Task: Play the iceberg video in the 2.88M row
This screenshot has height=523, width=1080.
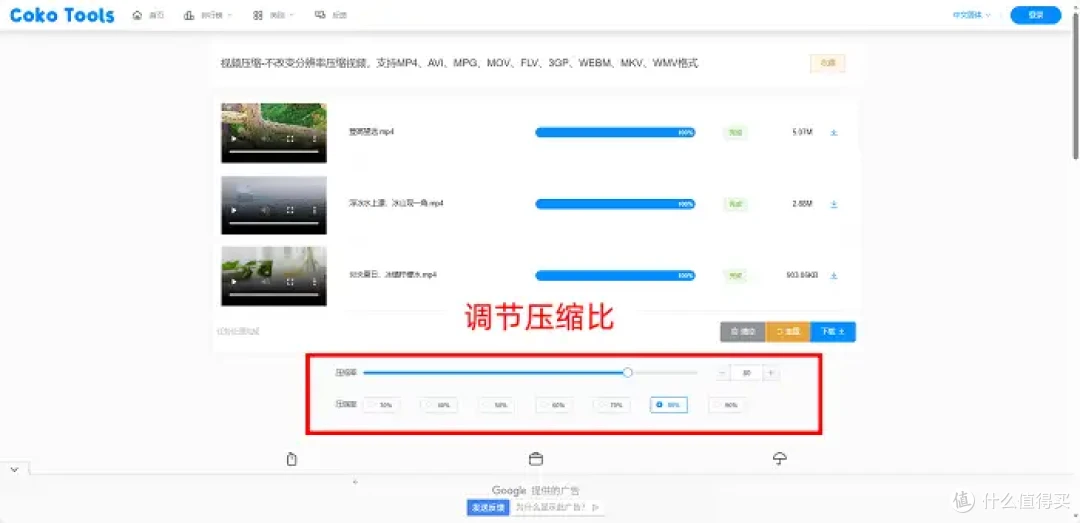Action: (234, 210)
